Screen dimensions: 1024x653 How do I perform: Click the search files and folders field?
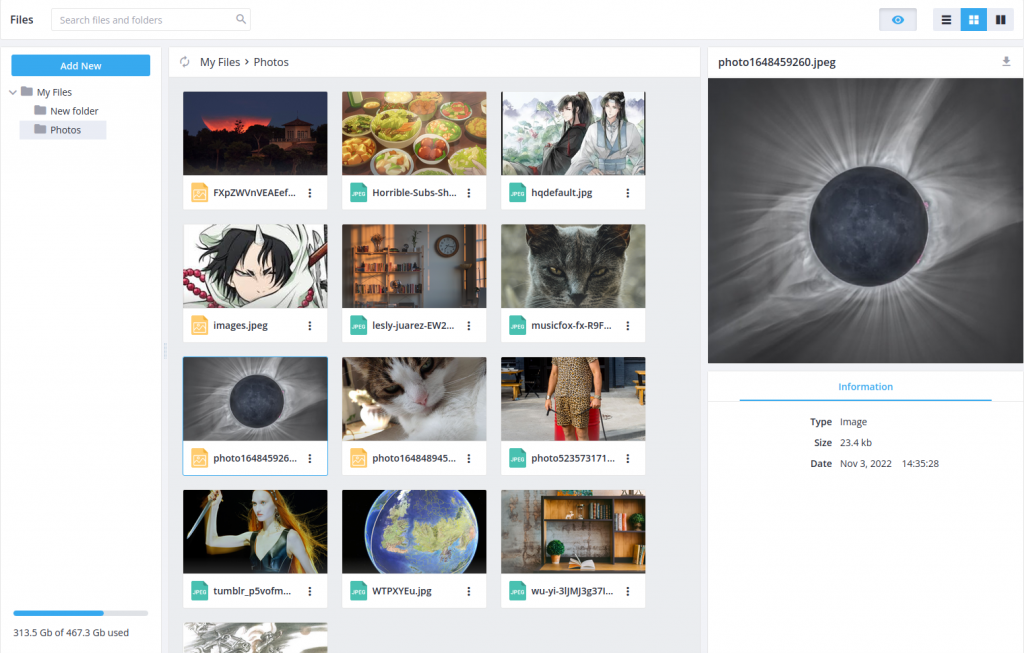coord(145,19)
